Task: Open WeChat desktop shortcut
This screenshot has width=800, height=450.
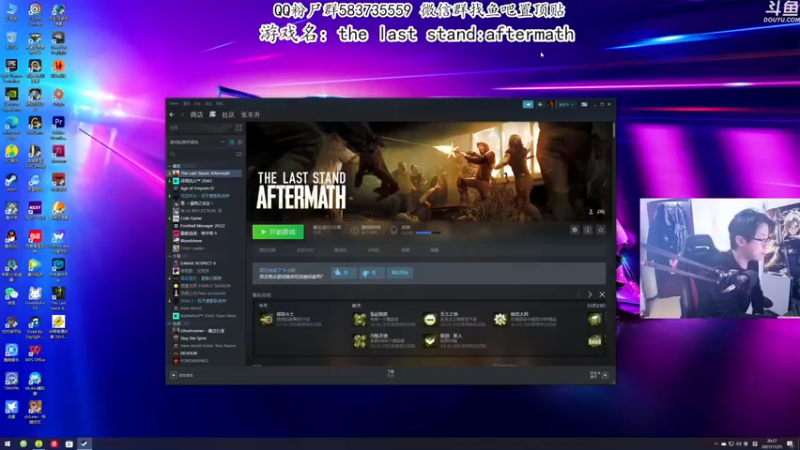Action: pyautogui.click(x=11, y=296)
